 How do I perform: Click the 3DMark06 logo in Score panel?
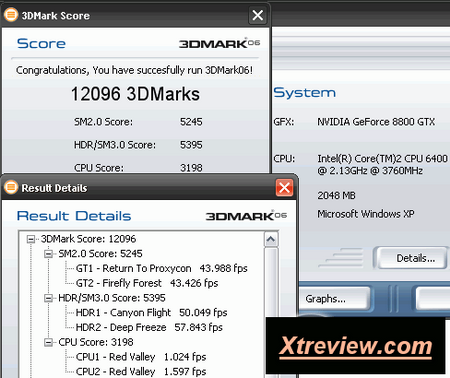point(219,43)
